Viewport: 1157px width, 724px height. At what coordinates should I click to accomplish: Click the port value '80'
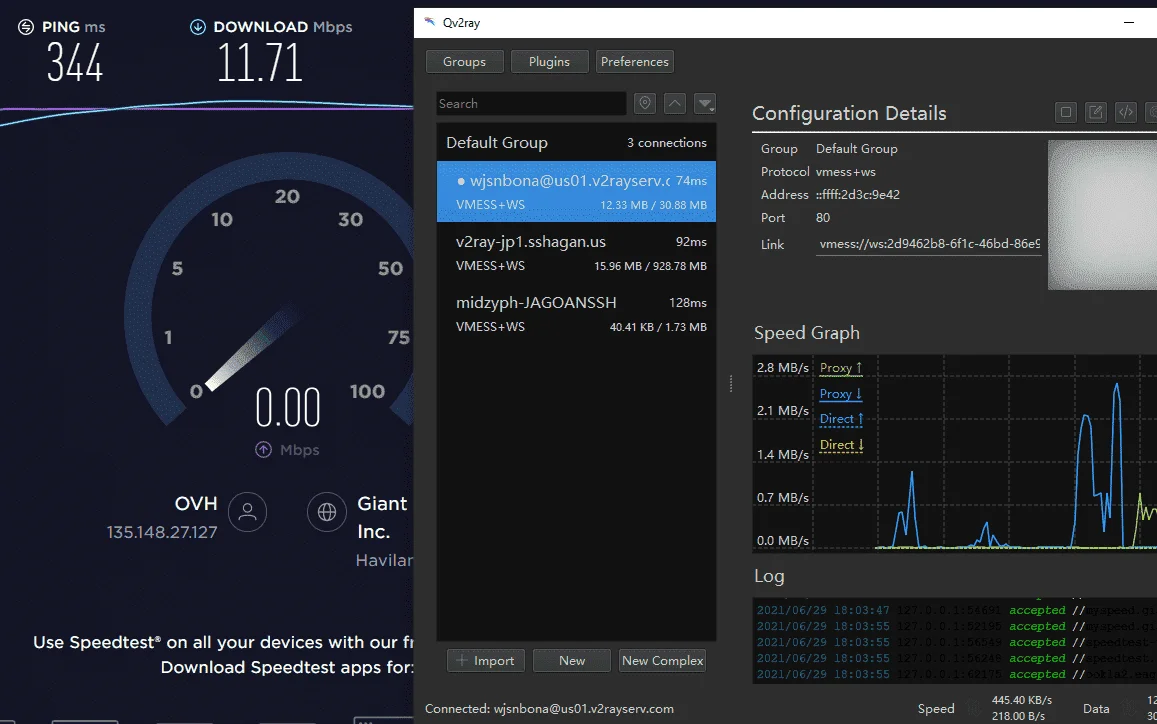[823, 218]
